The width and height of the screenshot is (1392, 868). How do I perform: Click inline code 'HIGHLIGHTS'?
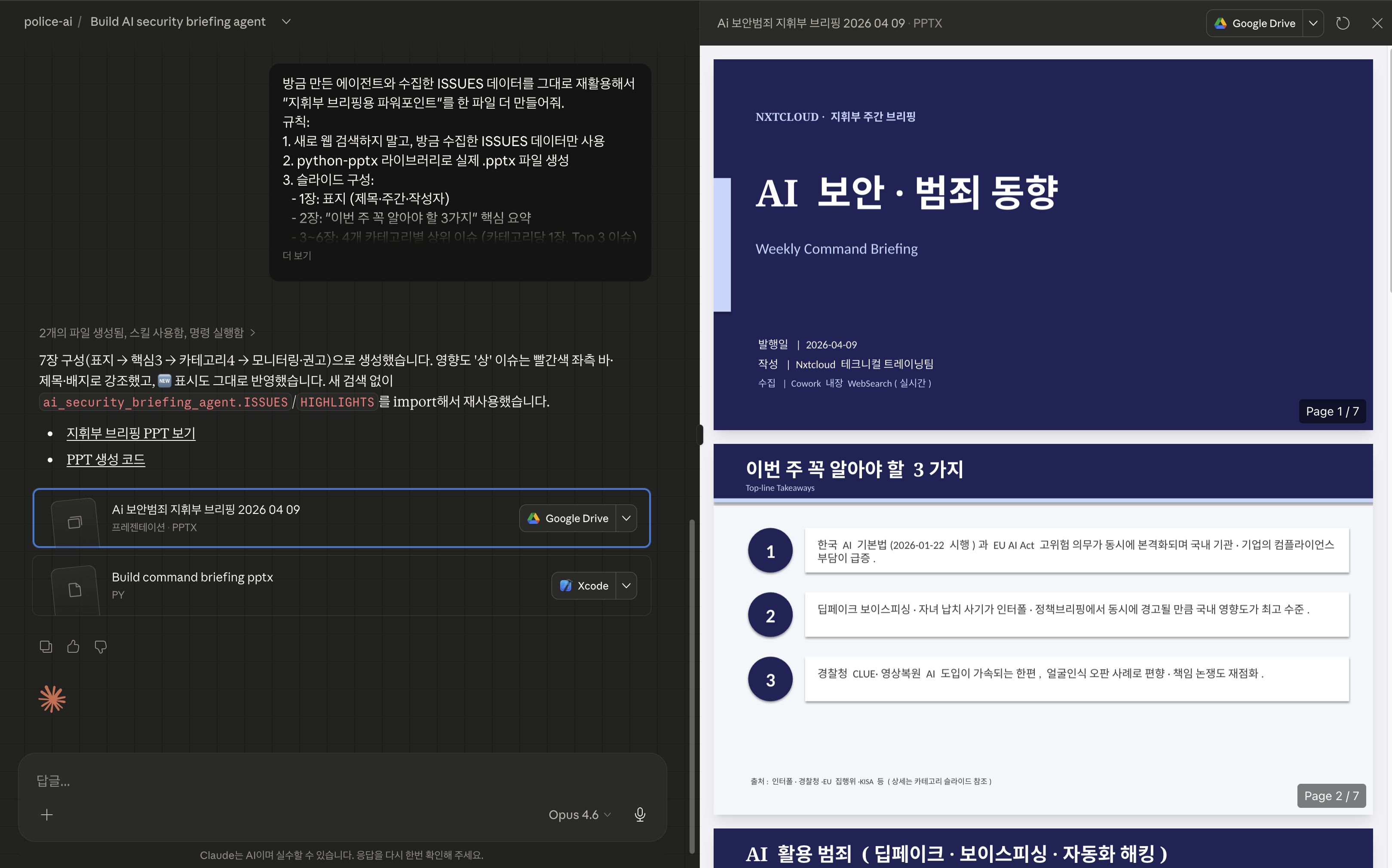click(x=337, y=402)
